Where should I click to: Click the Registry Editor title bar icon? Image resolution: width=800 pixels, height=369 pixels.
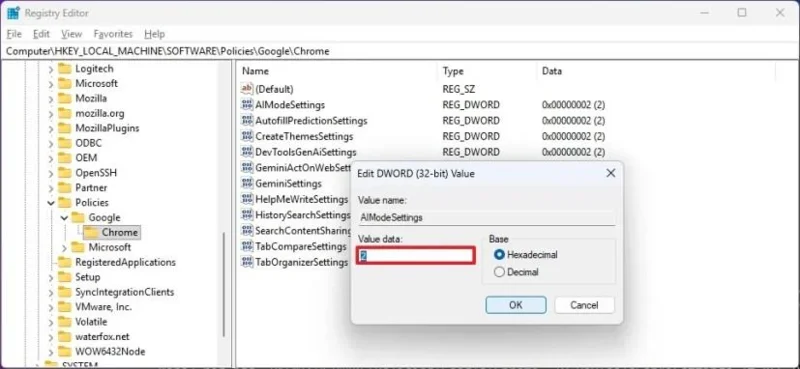click(13, 13)
